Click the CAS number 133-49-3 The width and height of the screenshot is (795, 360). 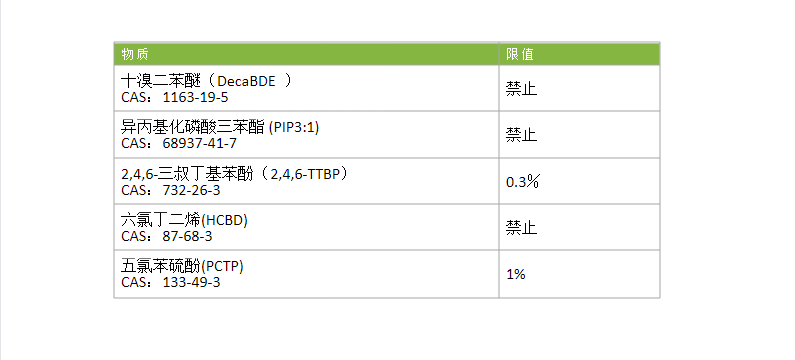click(191, 282)
